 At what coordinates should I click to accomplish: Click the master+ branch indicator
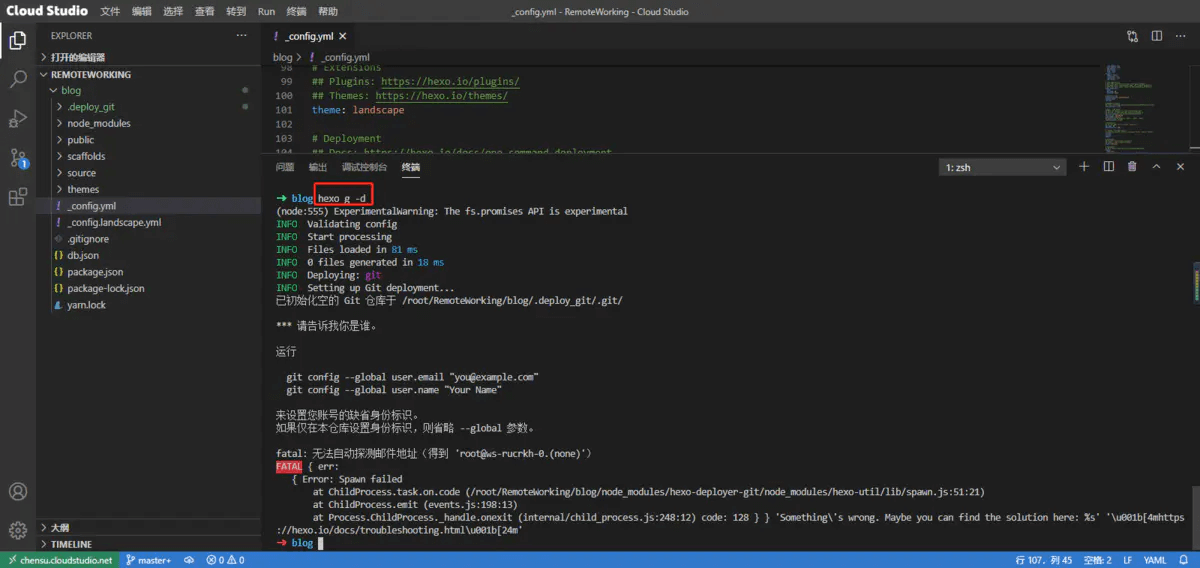tap(148, 560)
